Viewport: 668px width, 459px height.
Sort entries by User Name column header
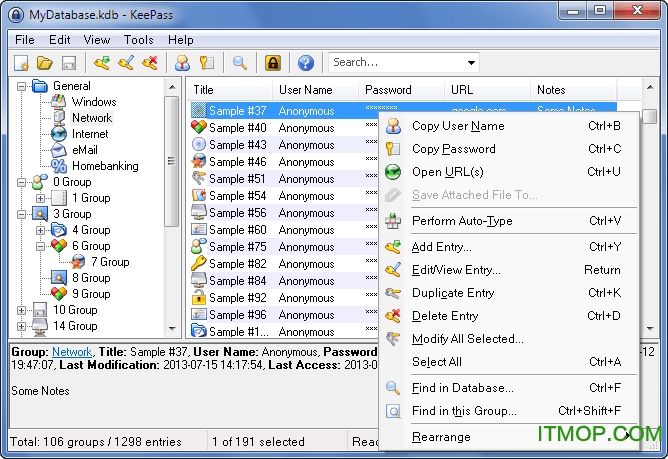(315, 89)
